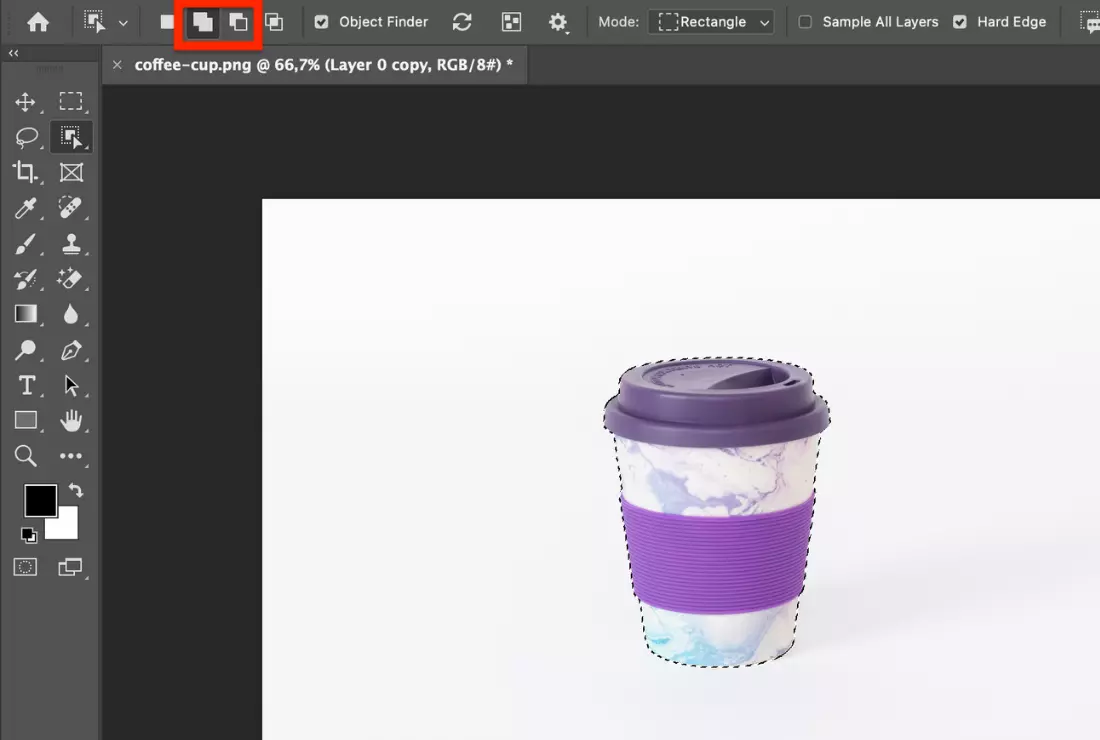Click the Subtract from selection icon
The width and height of the screenshot is (1100, 740).
pos(238,22)
